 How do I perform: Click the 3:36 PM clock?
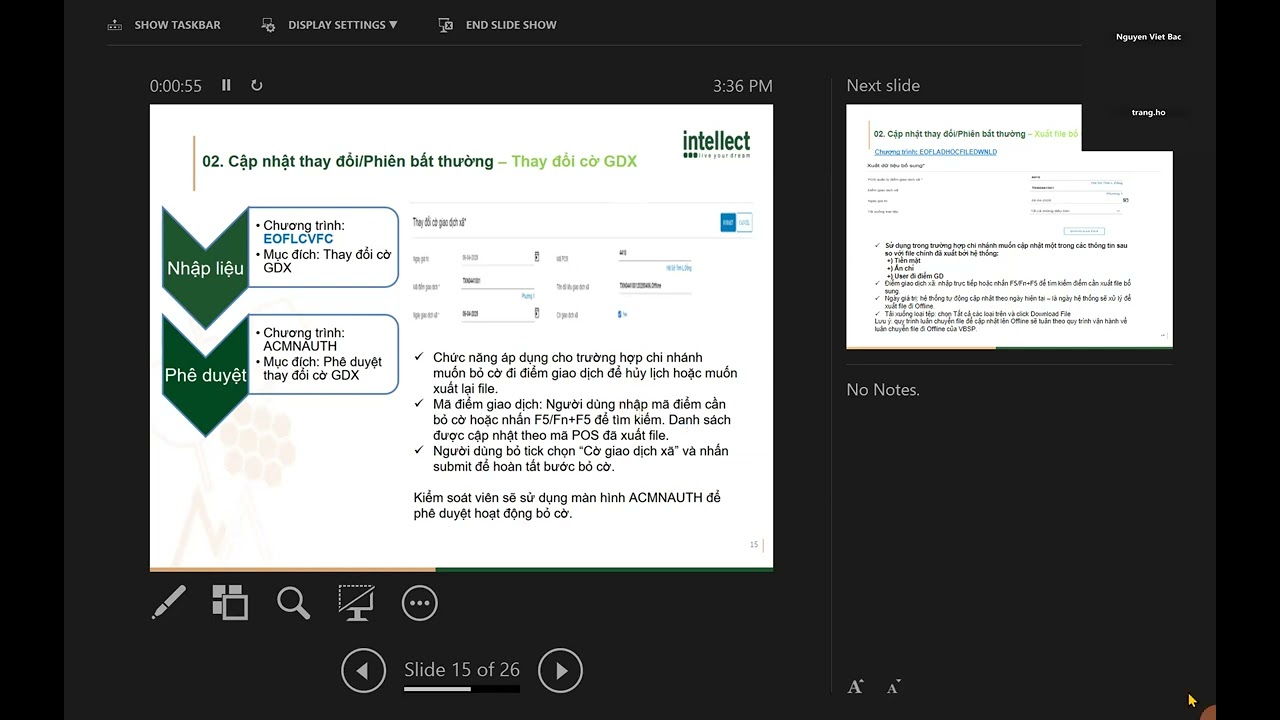(x=743, y=86)
